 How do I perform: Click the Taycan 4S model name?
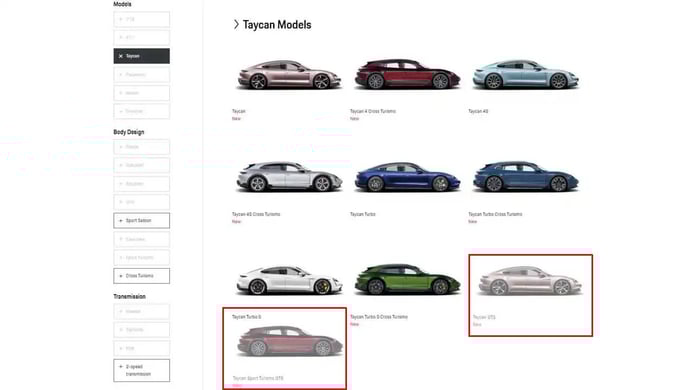tap(478, 112)
